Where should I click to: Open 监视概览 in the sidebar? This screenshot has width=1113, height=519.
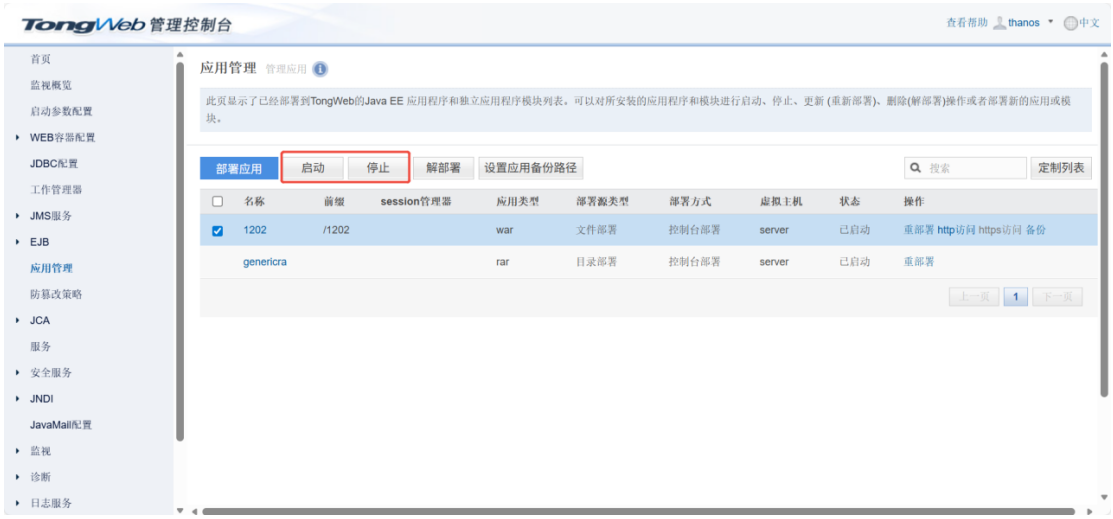pos(51,86)
